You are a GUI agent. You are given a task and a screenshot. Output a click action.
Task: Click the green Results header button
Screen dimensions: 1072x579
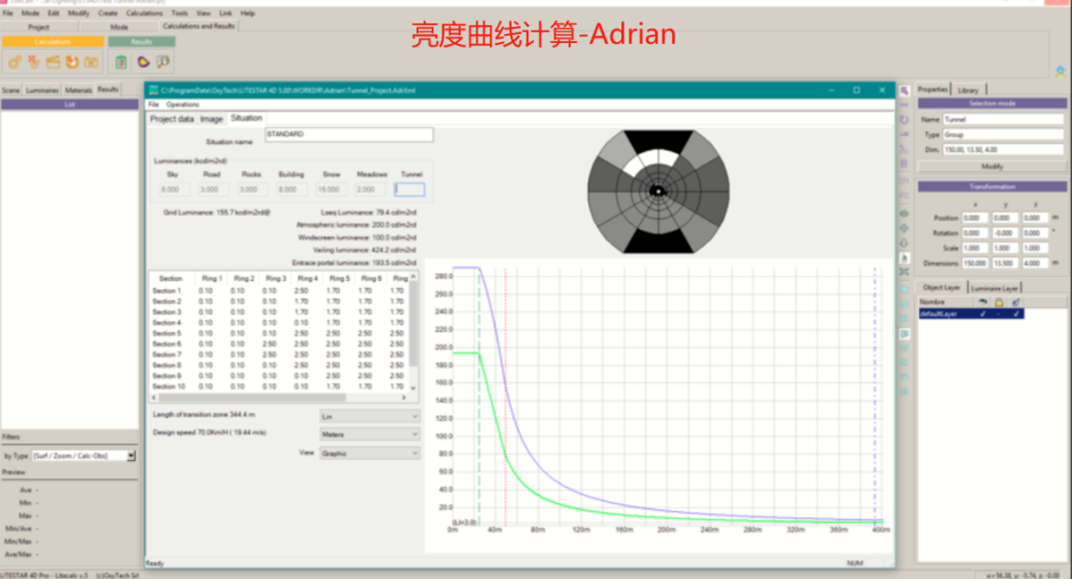click(142, 42)
